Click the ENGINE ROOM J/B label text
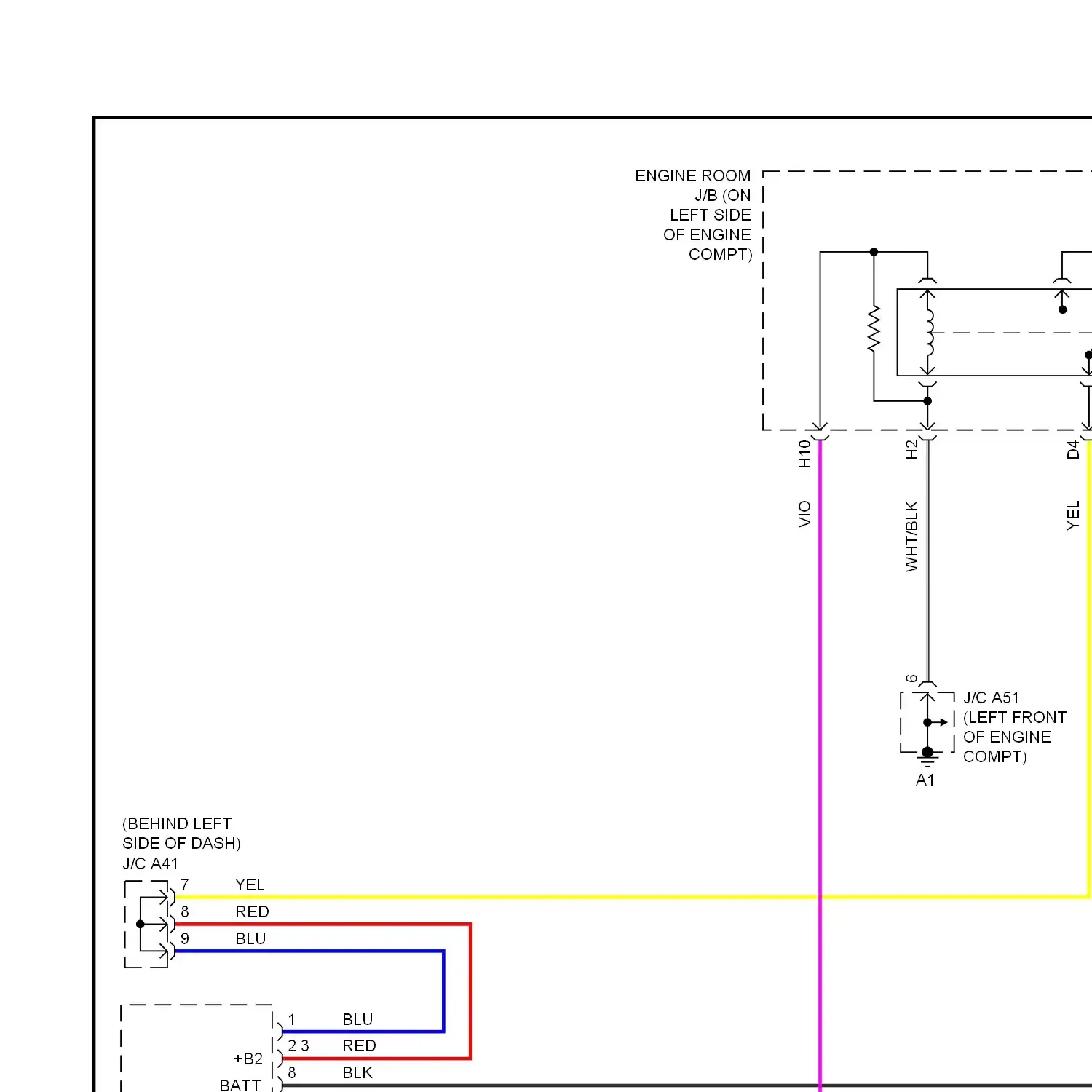This screenshot has height=1092, width=1092. [x=693, y=215]
